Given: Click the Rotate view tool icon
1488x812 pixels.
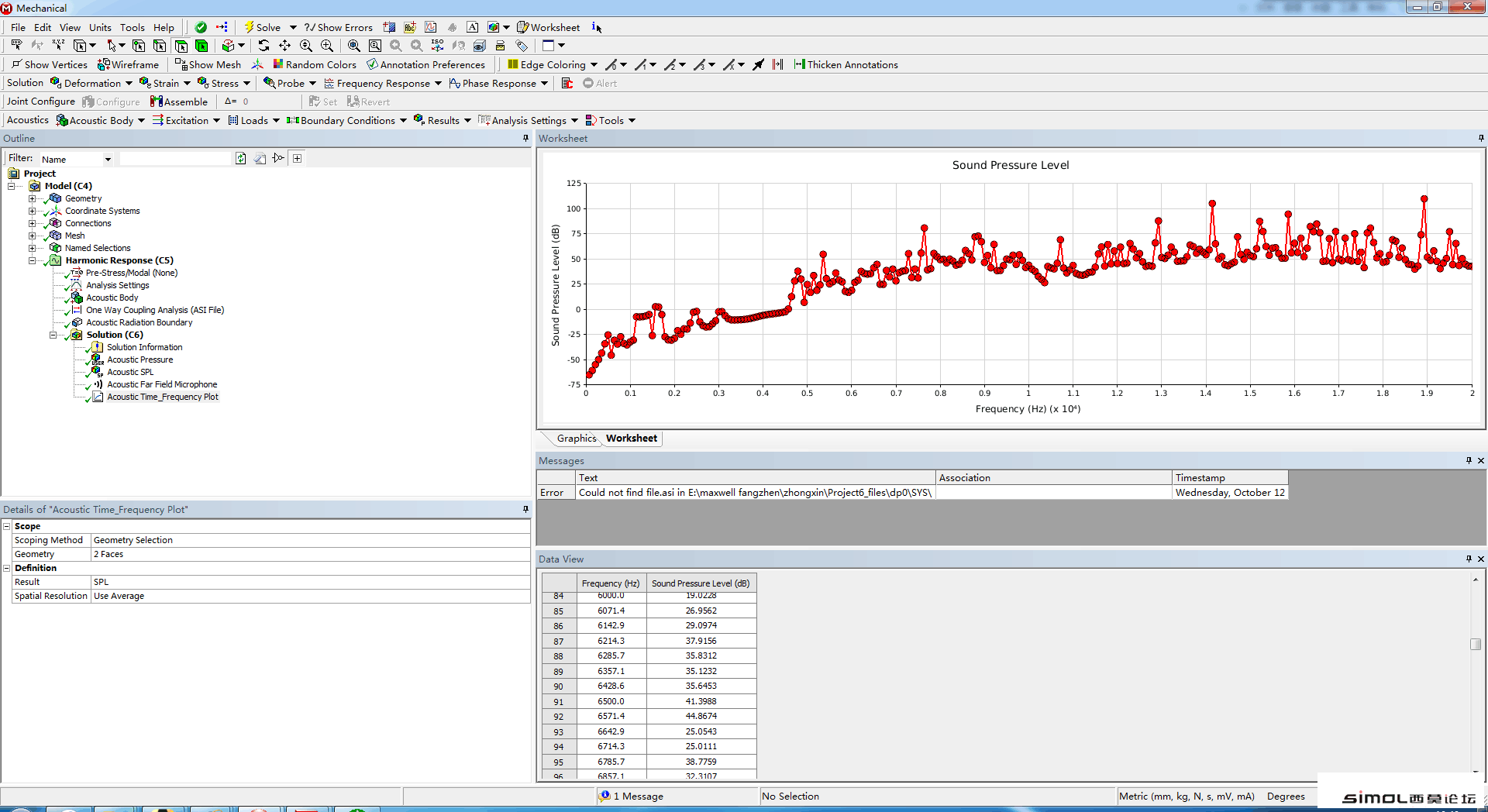Looking at the screenshot, I should coord(263,46).
